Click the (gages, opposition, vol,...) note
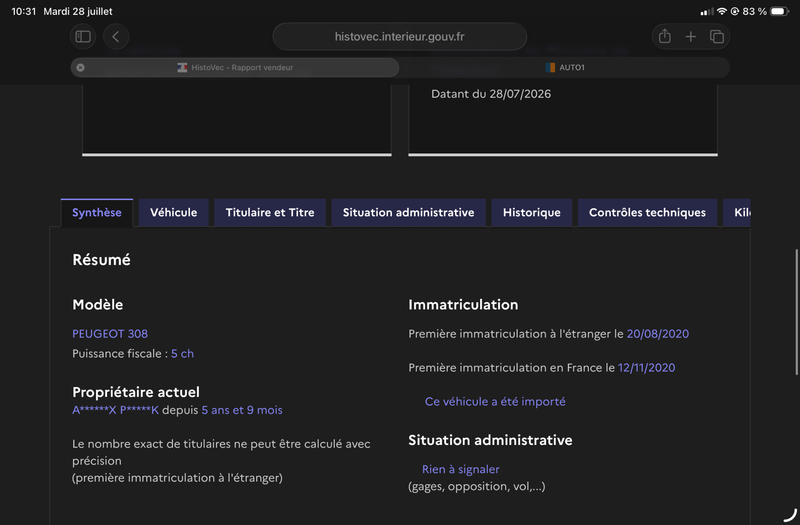Screen dimensions: 800x525 477,486
